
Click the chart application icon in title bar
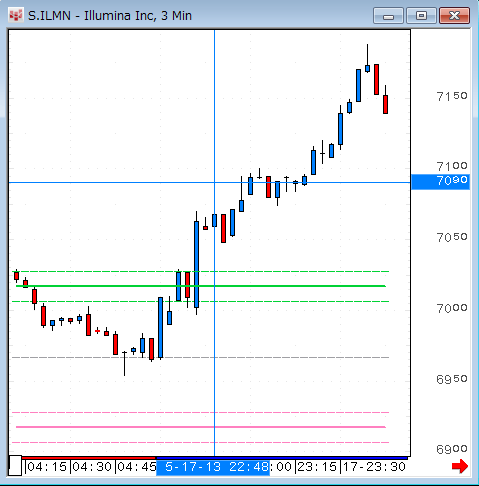pos(16,16)
